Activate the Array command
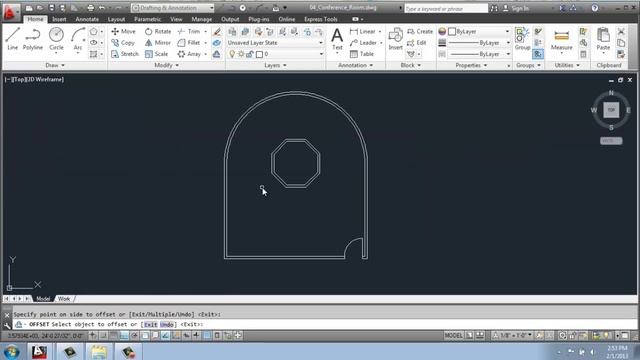The height and width of the screenshot is (360, 640). click(x=189, y=54)
